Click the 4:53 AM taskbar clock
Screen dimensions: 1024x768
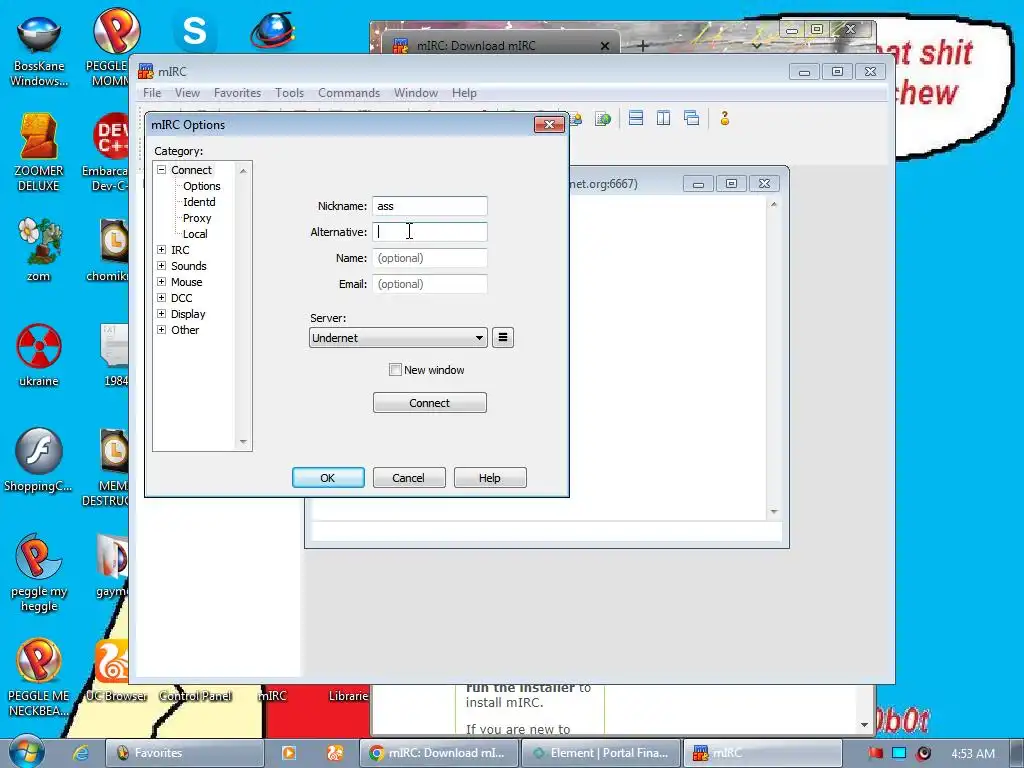[973, 753]
